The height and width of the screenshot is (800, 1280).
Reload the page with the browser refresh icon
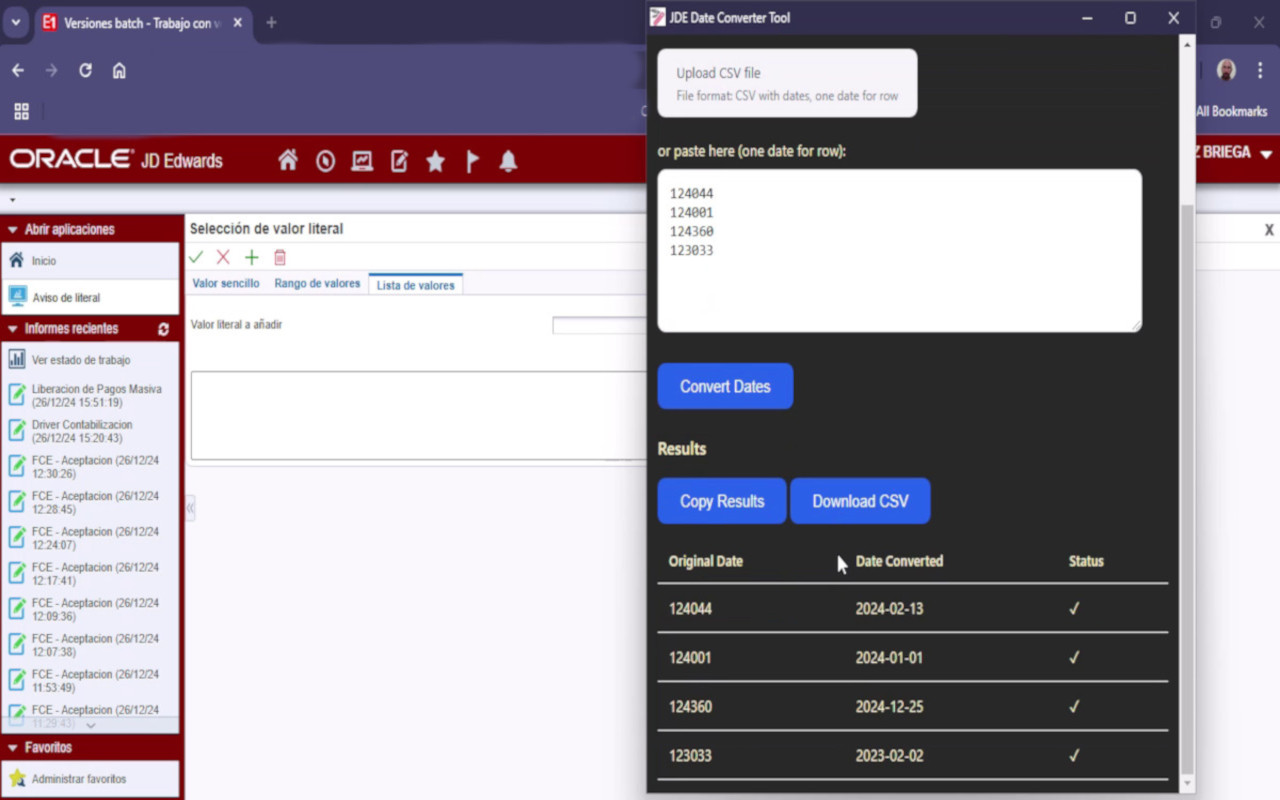[x=85, y=70]
